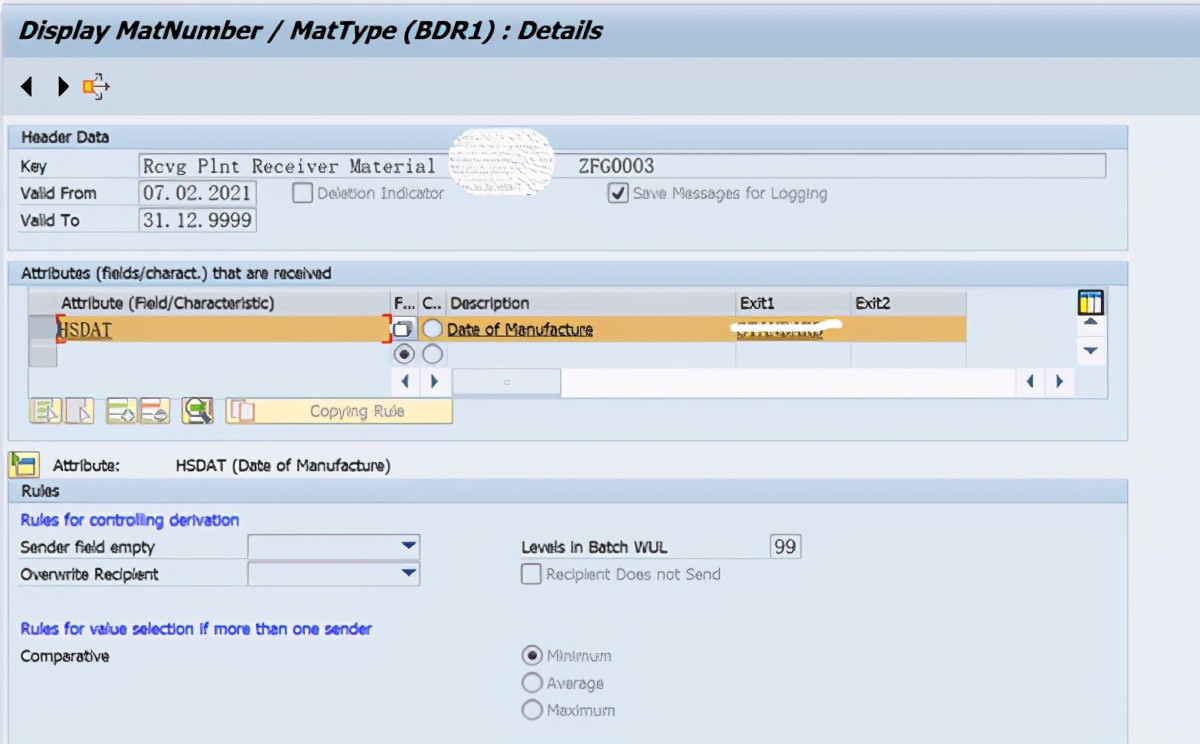Click the Copying Rule button
Viewport: 1200px width, 744px height.
point(338,410)
